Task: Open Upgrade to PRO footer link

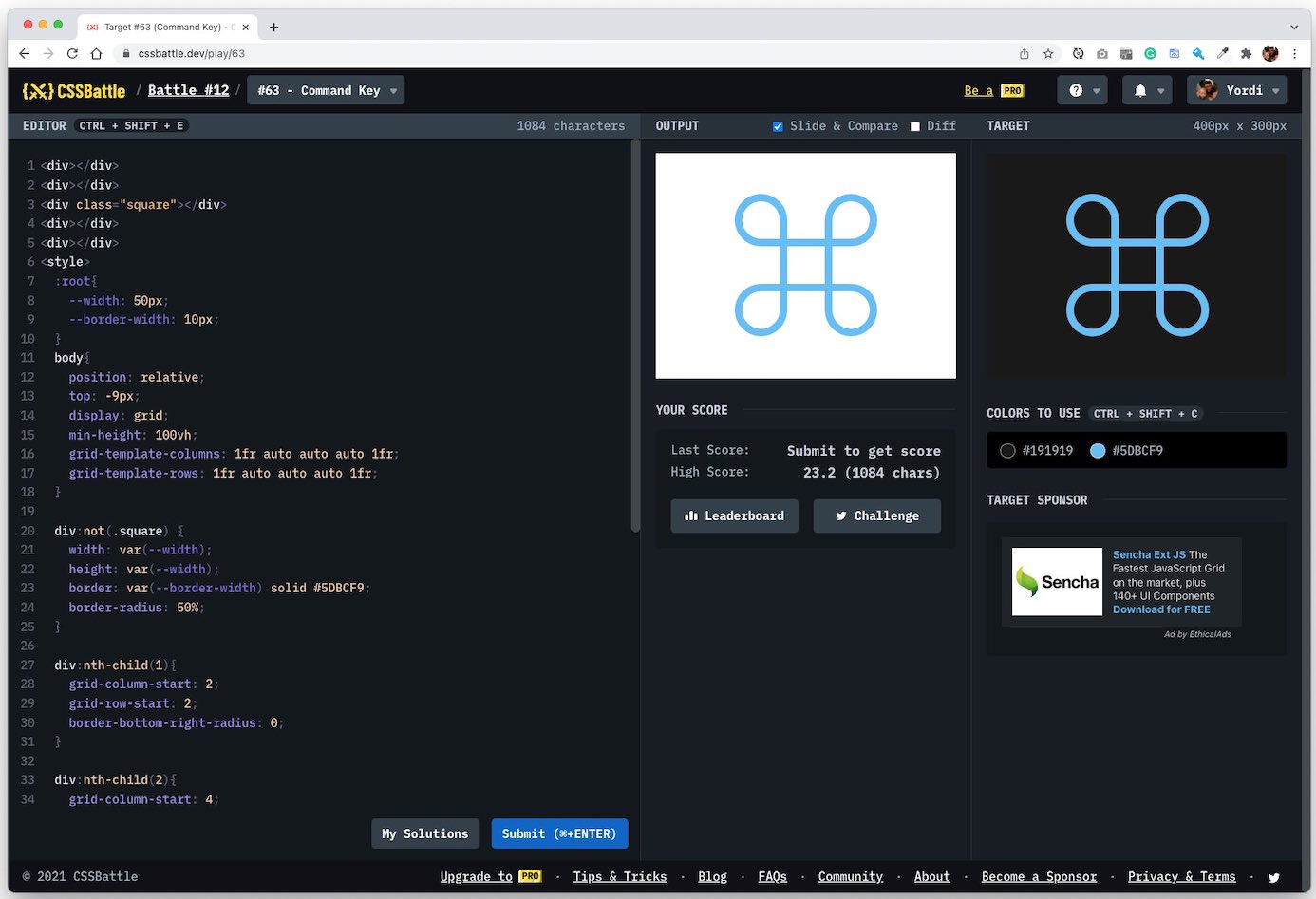Action: click(x=491, y=876)
